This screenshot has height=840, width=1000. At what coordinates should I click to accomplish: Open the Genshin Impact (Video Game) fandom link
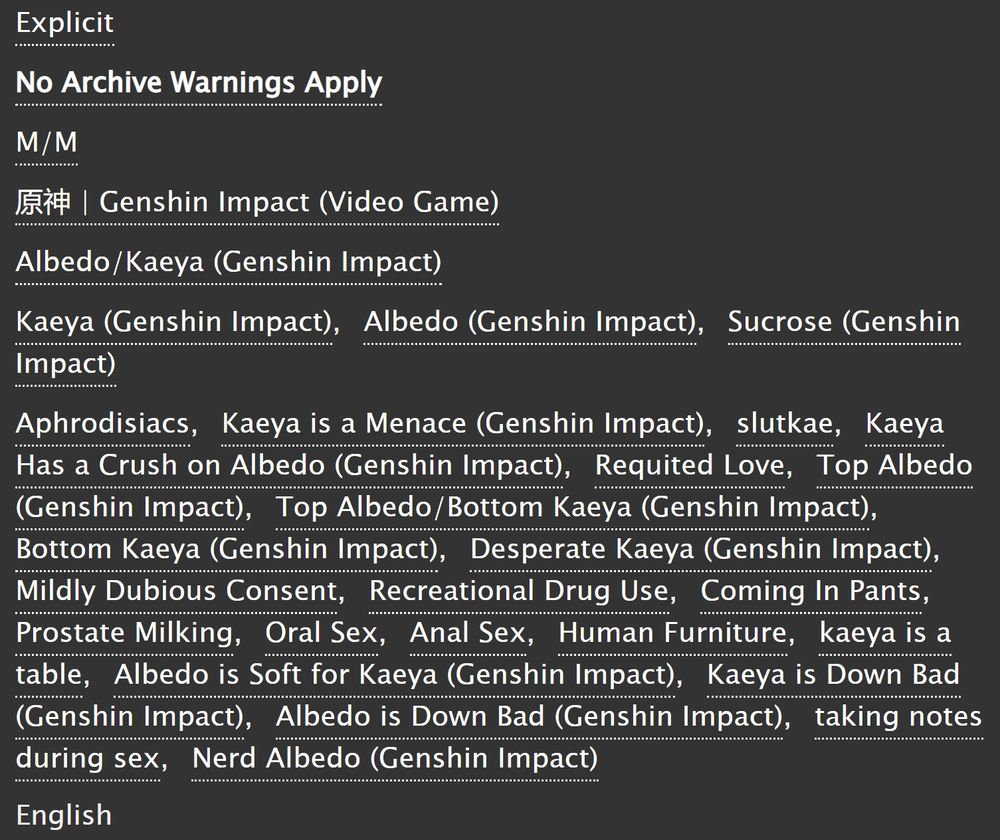257,202
